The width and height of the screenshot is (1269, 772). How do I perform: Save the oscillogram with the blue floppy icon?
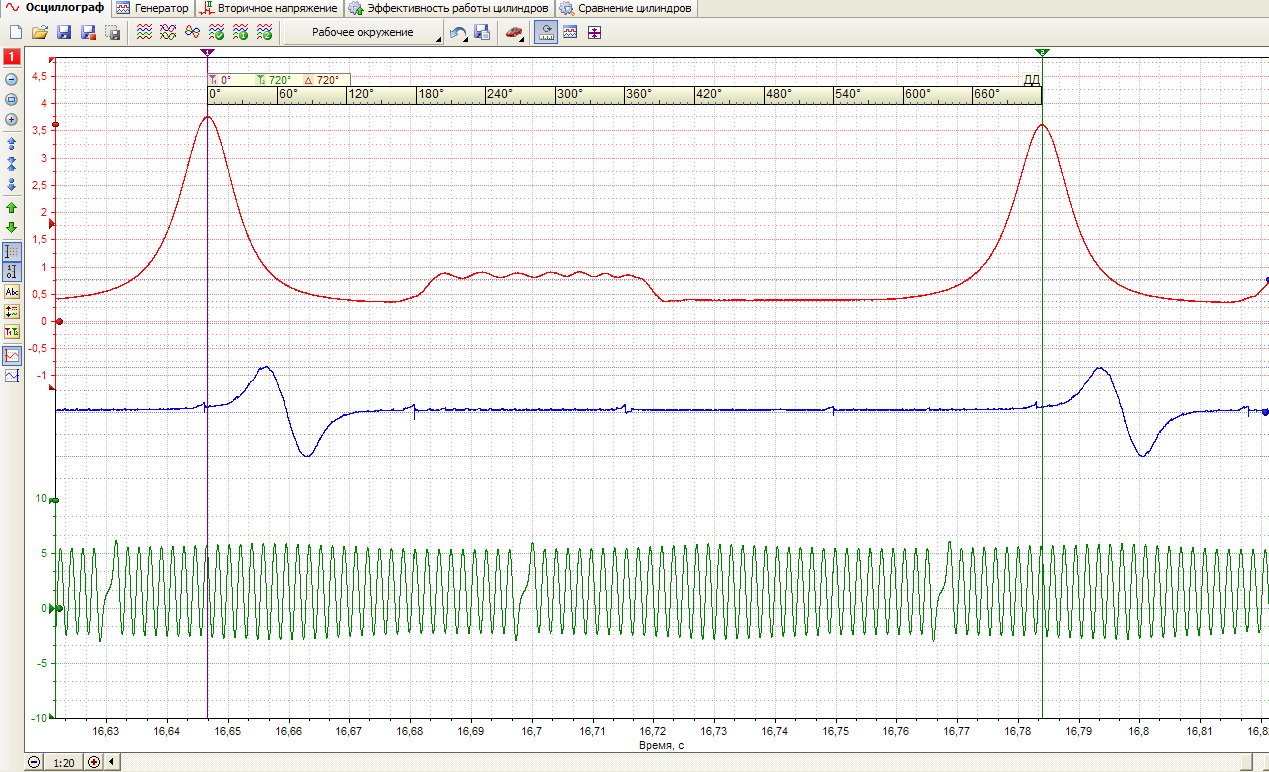tap(64, 33)
